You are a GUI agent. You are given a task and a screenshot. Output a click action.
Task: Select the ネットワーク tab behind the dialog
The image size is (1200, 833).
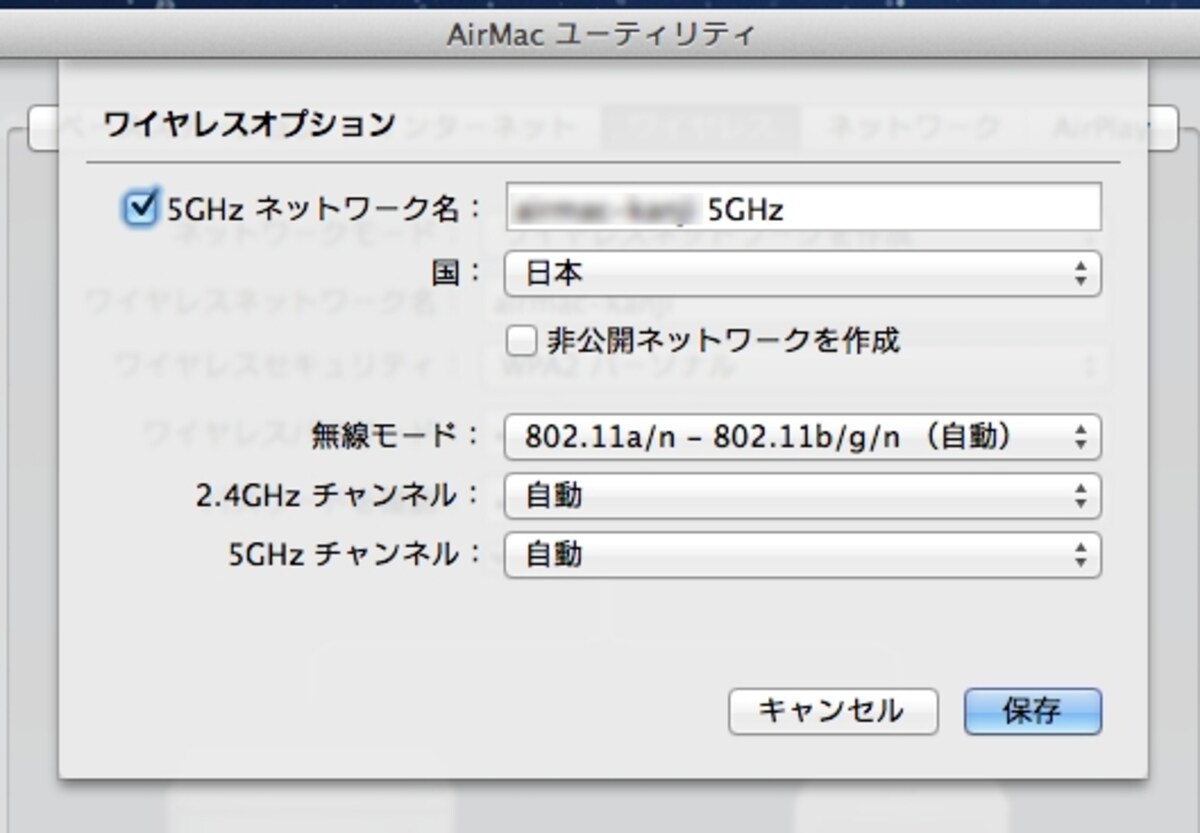(914, 127)
